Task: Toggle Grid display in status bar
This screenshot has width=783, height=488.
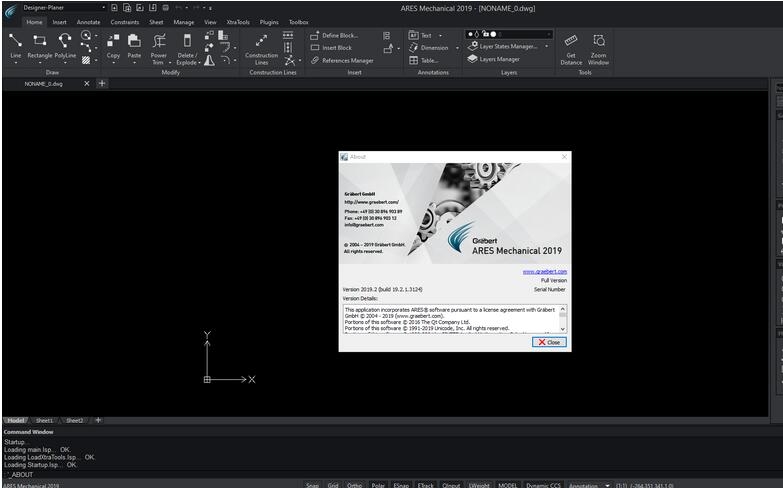Action: tap(333, 484)
